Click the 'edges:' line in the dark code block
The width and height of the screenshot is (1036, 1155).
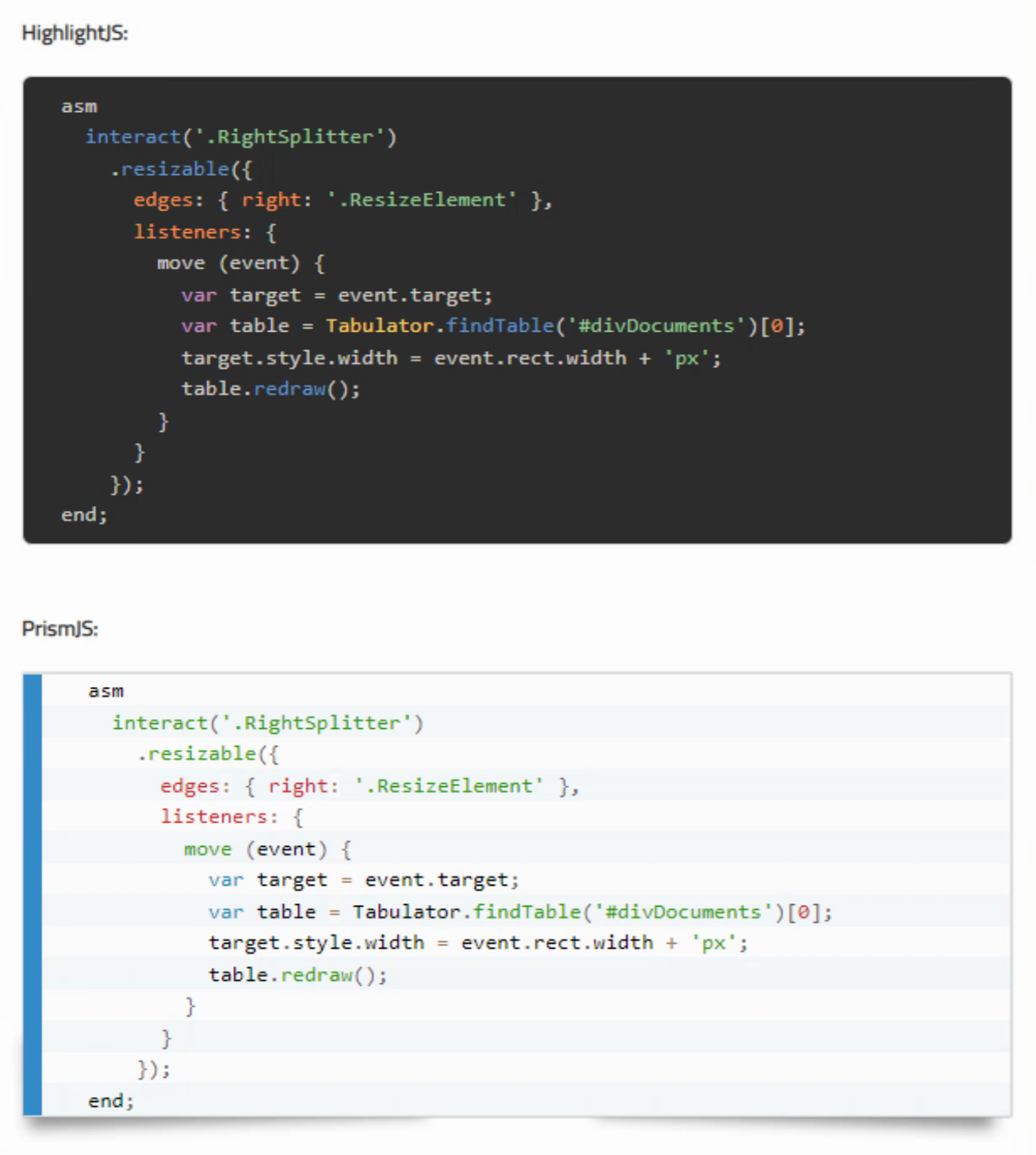click(x=343, y=200)
